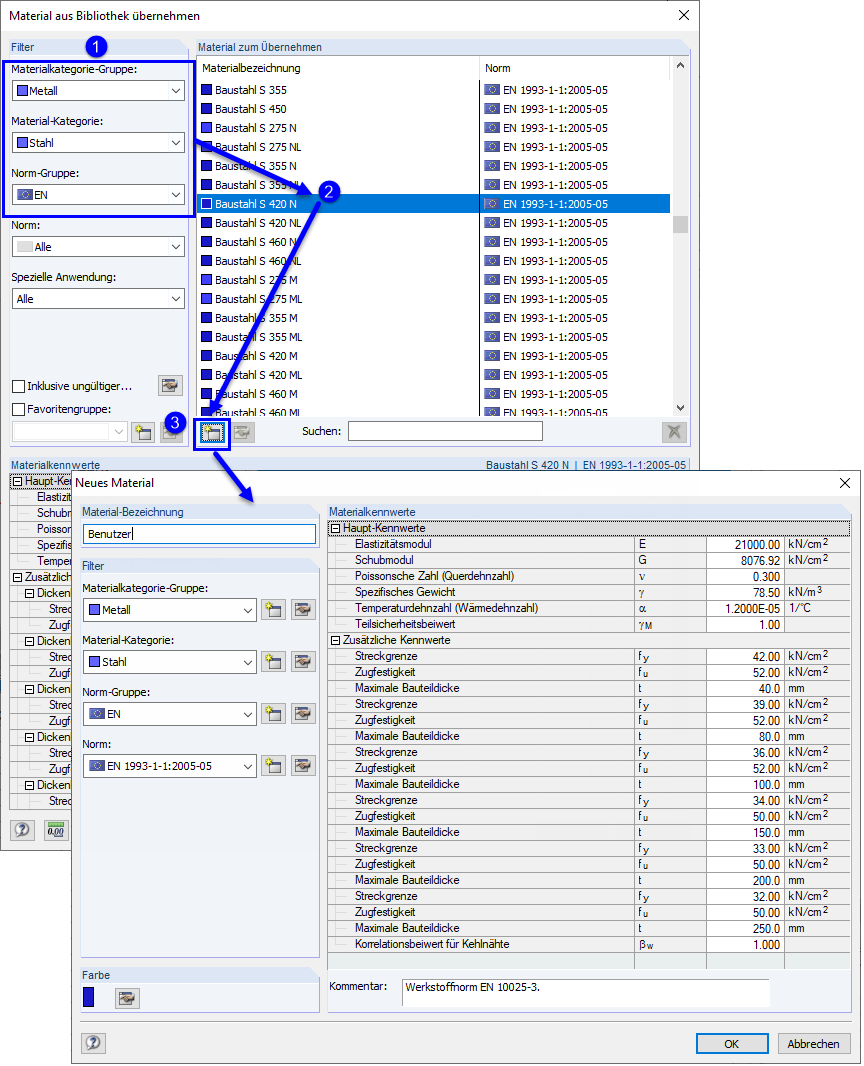Image resolution: width=864 pixels, height=1066 pixels.
Task: Click OK in Neues Material dialog
Action: [731, 1044]
